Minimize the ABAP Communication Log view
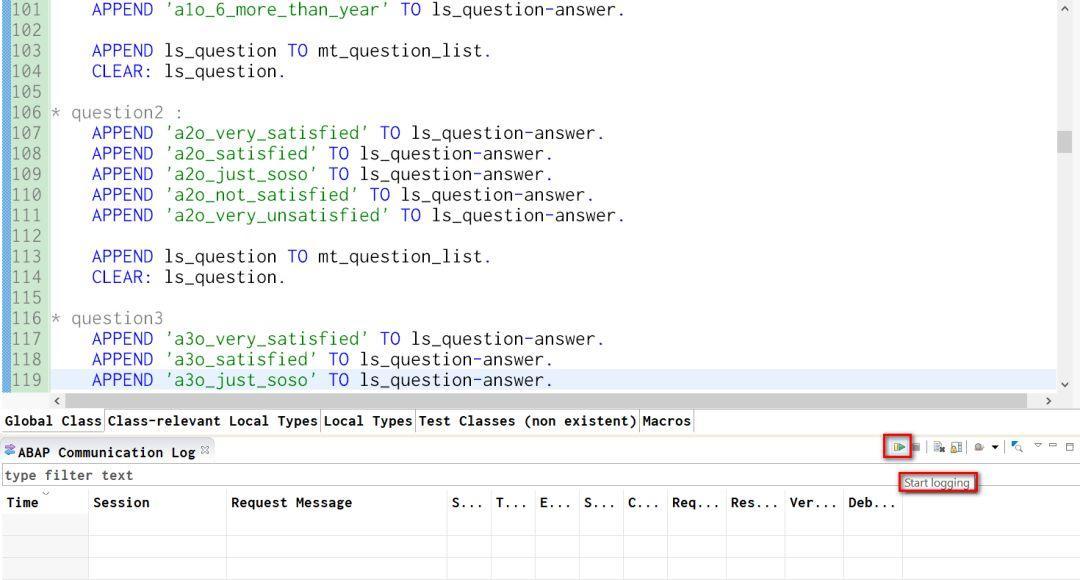 click(1053, 446)
